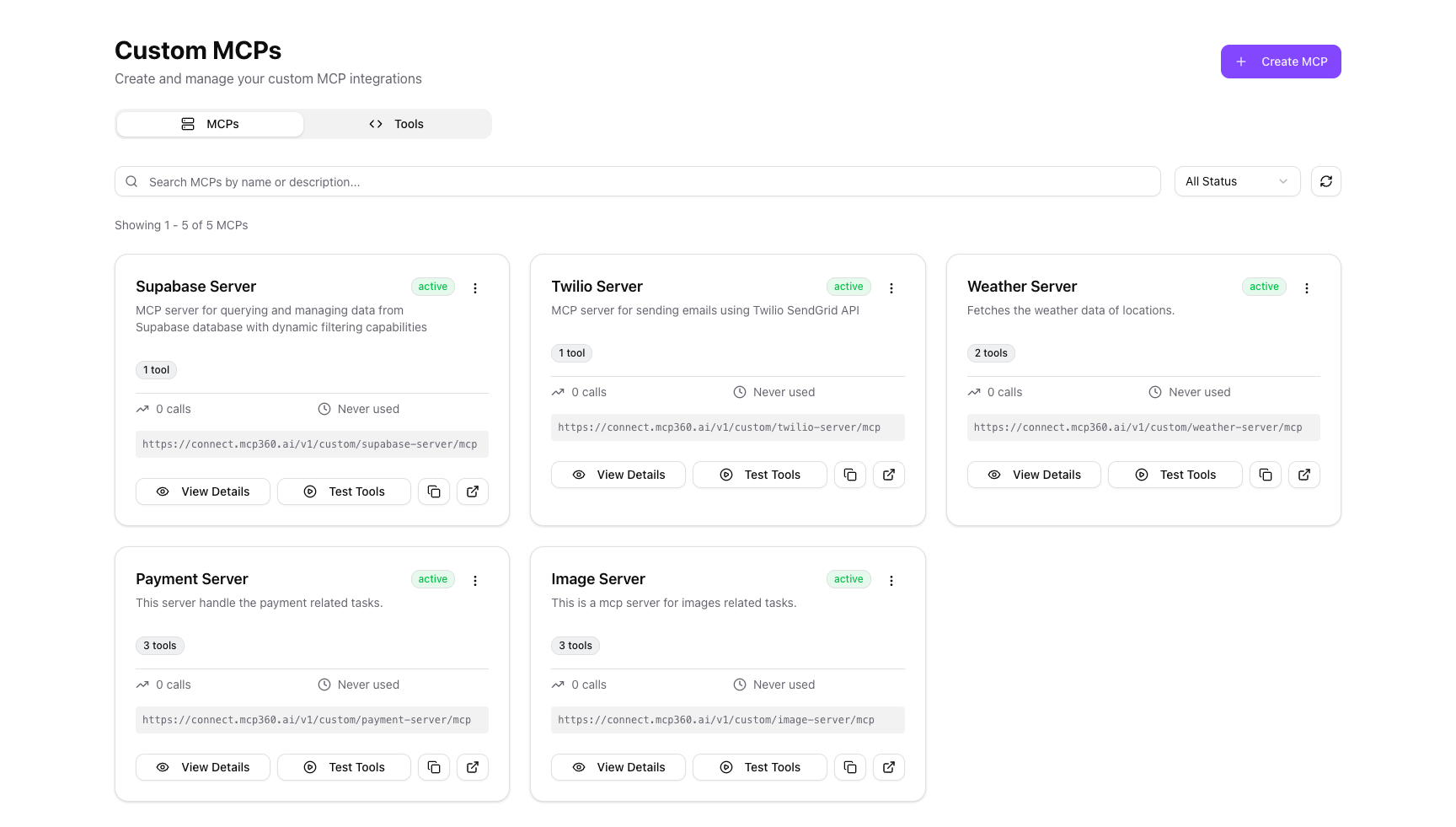
Task: Click the search magnifier icon
Action: coord(131,180)
